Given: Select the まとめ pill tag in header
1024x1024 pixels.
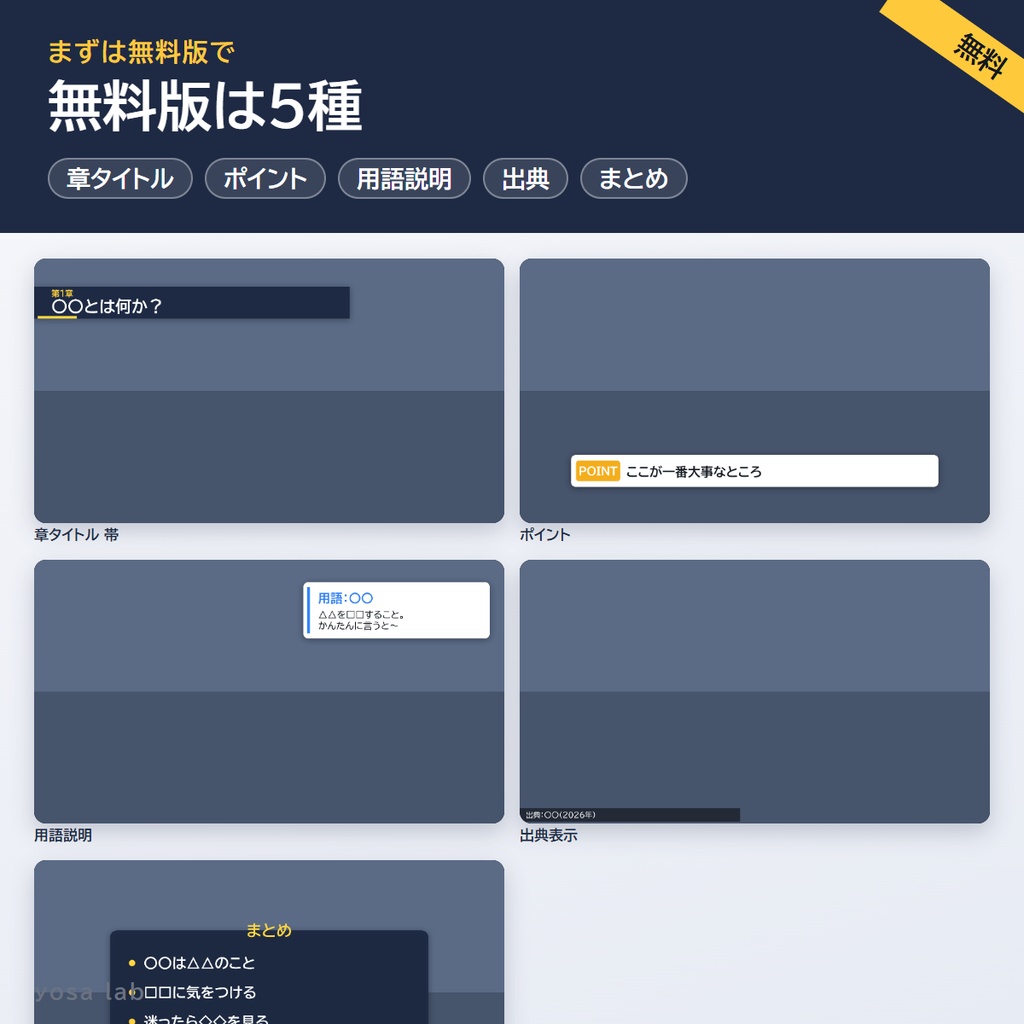Looking at the screenshot, I should pyautogui.click(x=633, y=178).
